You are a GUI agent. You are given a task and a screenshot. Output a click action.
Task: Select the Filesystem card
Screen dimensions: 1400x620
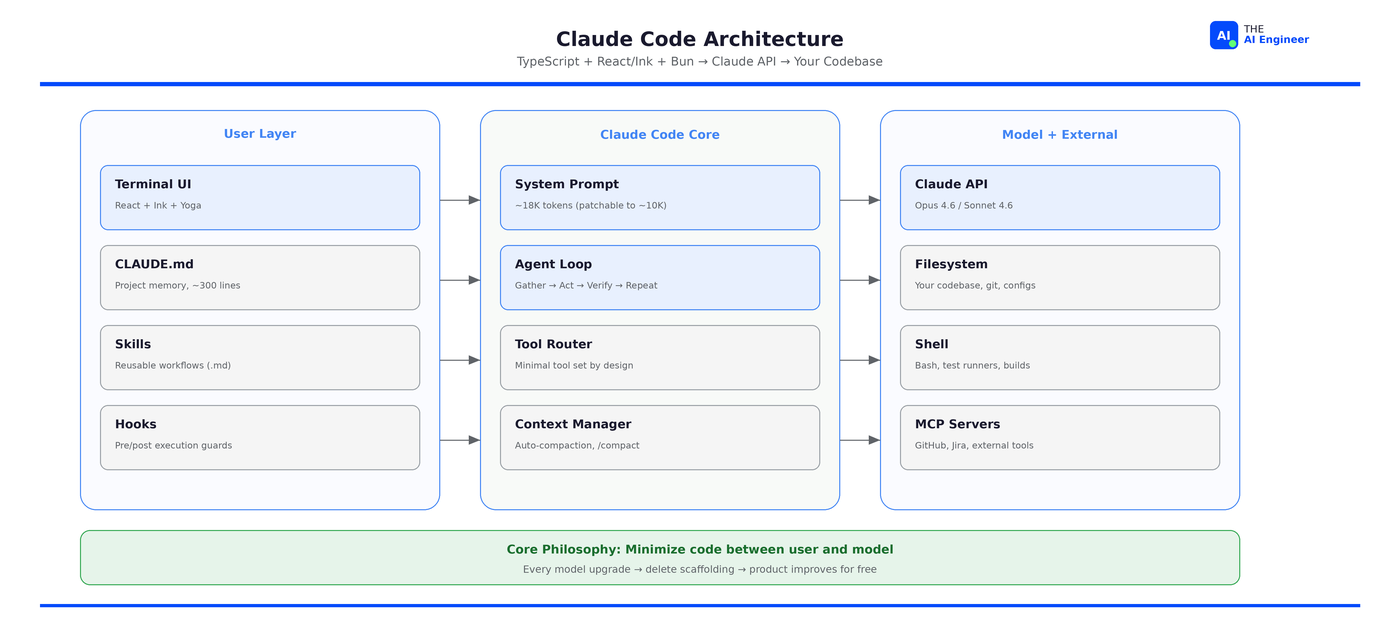(1060, 278)
